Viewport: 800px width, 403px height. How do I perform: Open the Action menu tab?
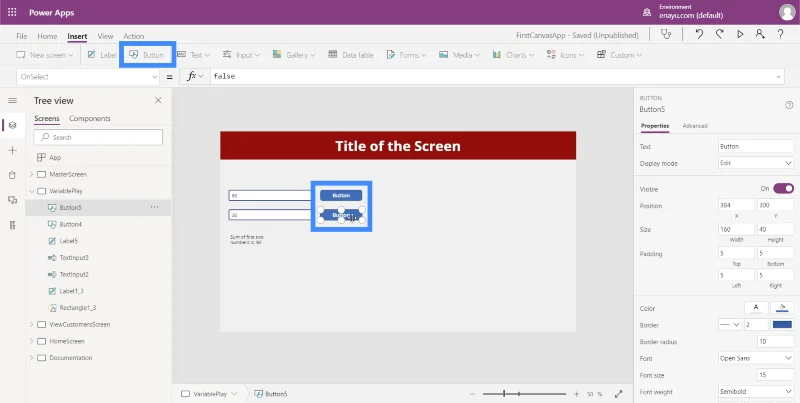[x=134, y=36]
